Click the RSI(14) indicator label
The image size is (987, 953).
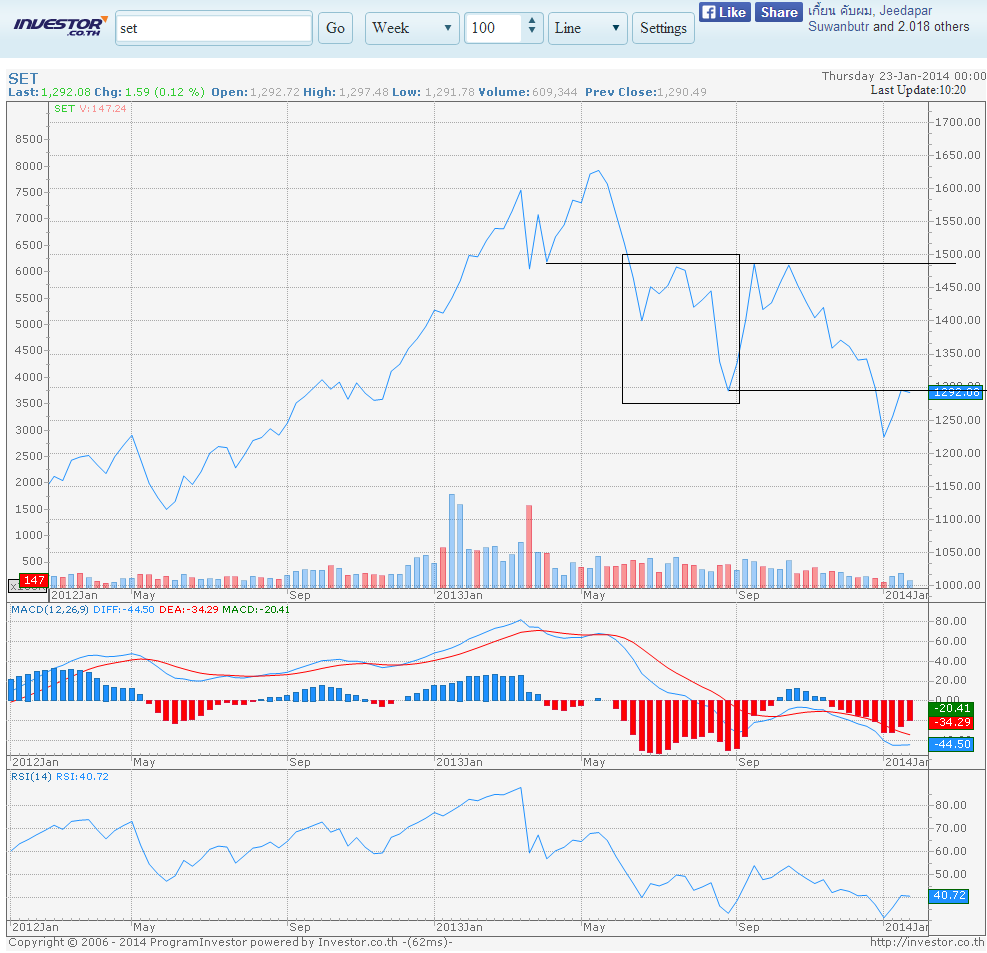(31, 777)
